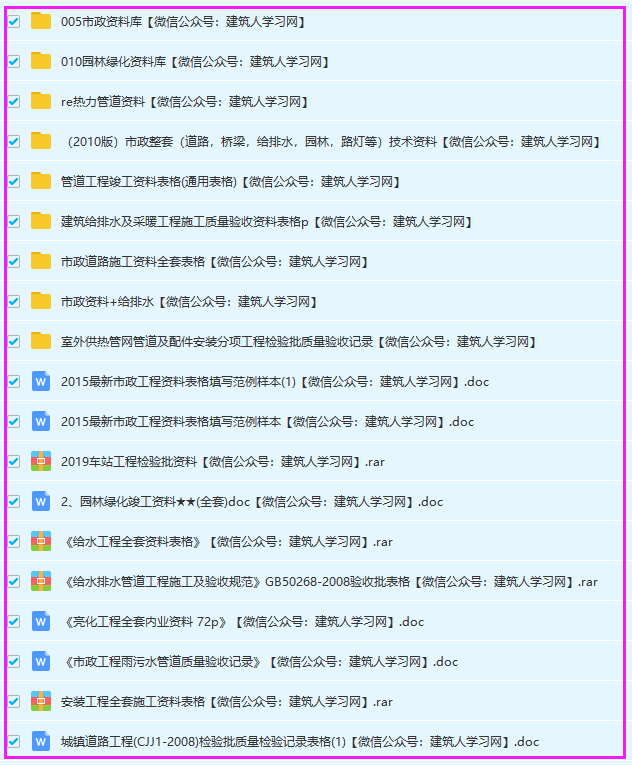Open 2019车站工程检验批资料 .rar file name
This screenshot has width=632, height=765.
click(x=223, y=462)
